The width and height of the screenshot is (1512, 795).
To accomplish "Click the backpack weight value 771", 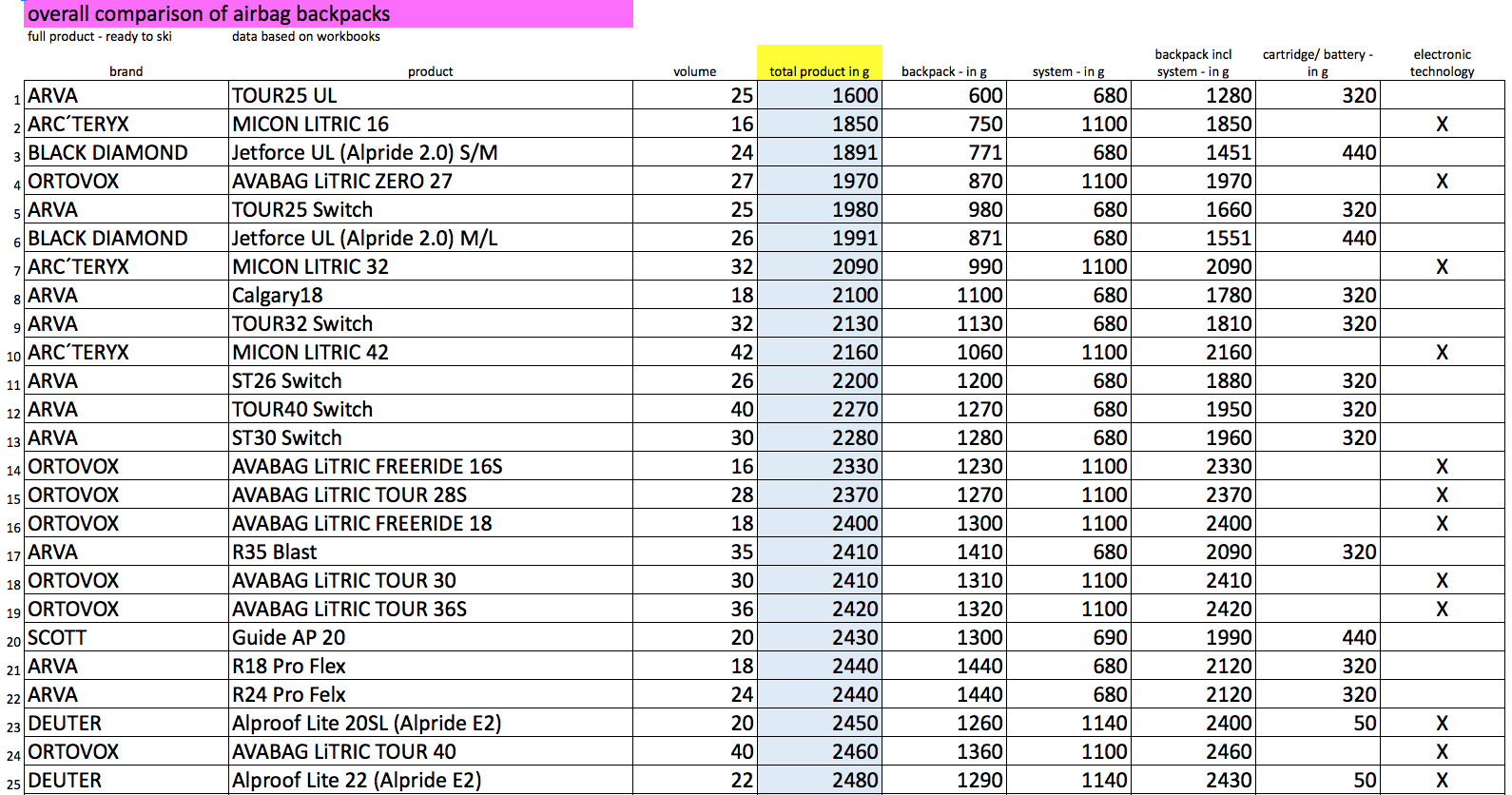I will 985,152.
